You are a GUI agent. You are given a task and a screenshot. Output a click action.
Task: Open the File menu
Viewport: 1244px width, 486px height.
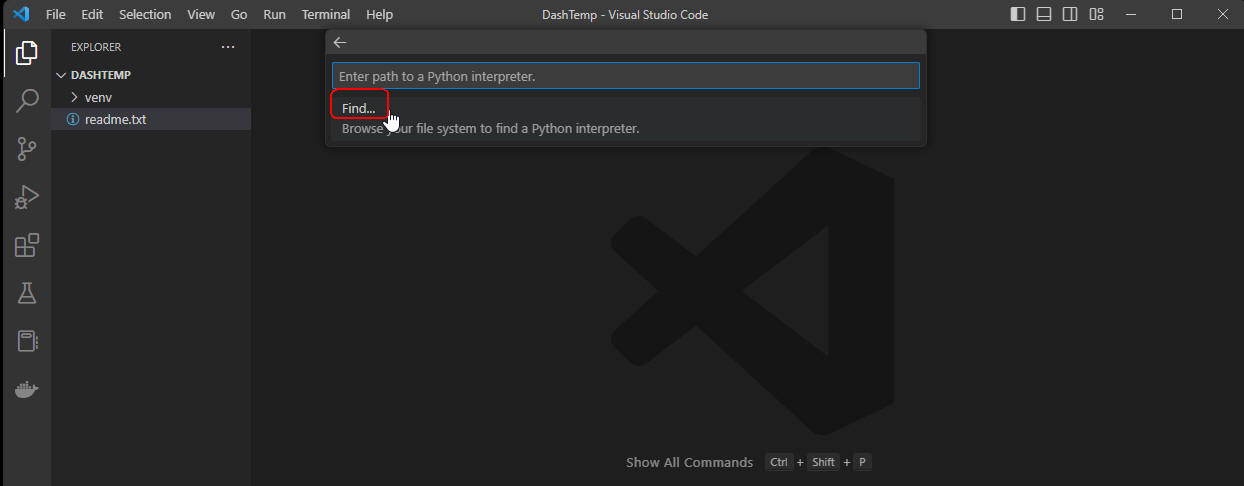pos(56,15)
